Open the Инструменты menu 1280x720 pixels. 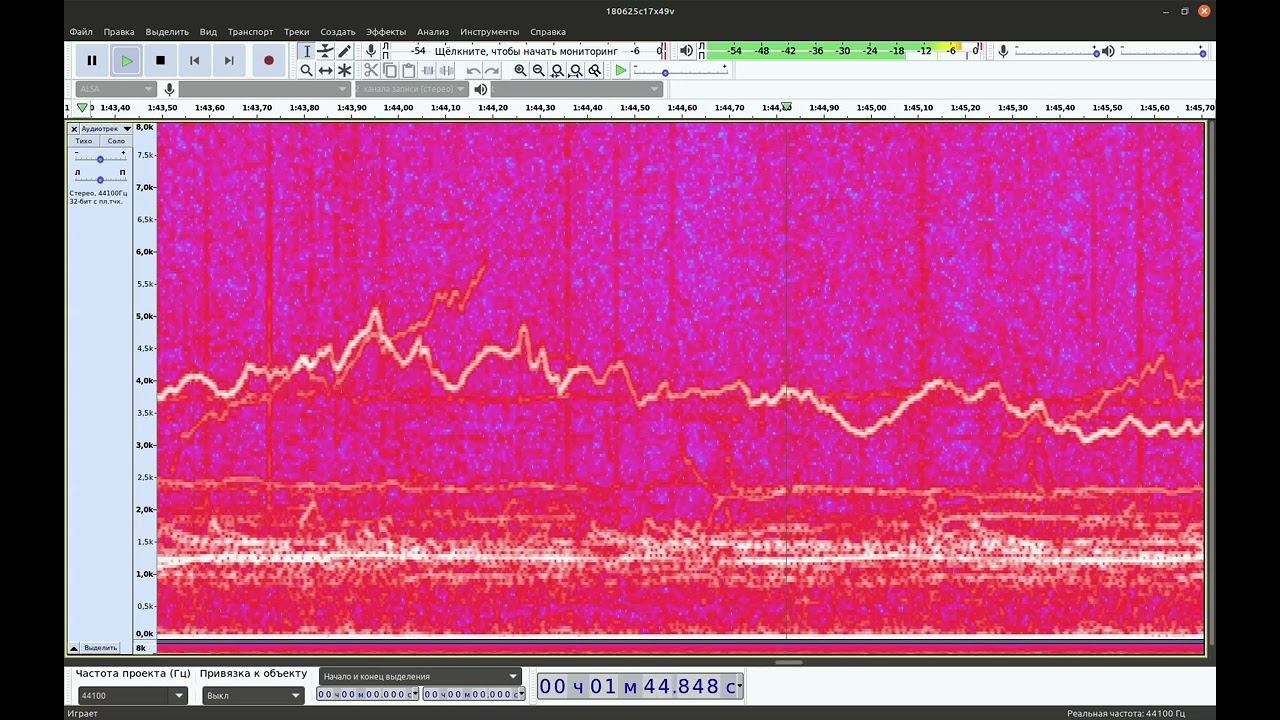click(x=490, y=32)
